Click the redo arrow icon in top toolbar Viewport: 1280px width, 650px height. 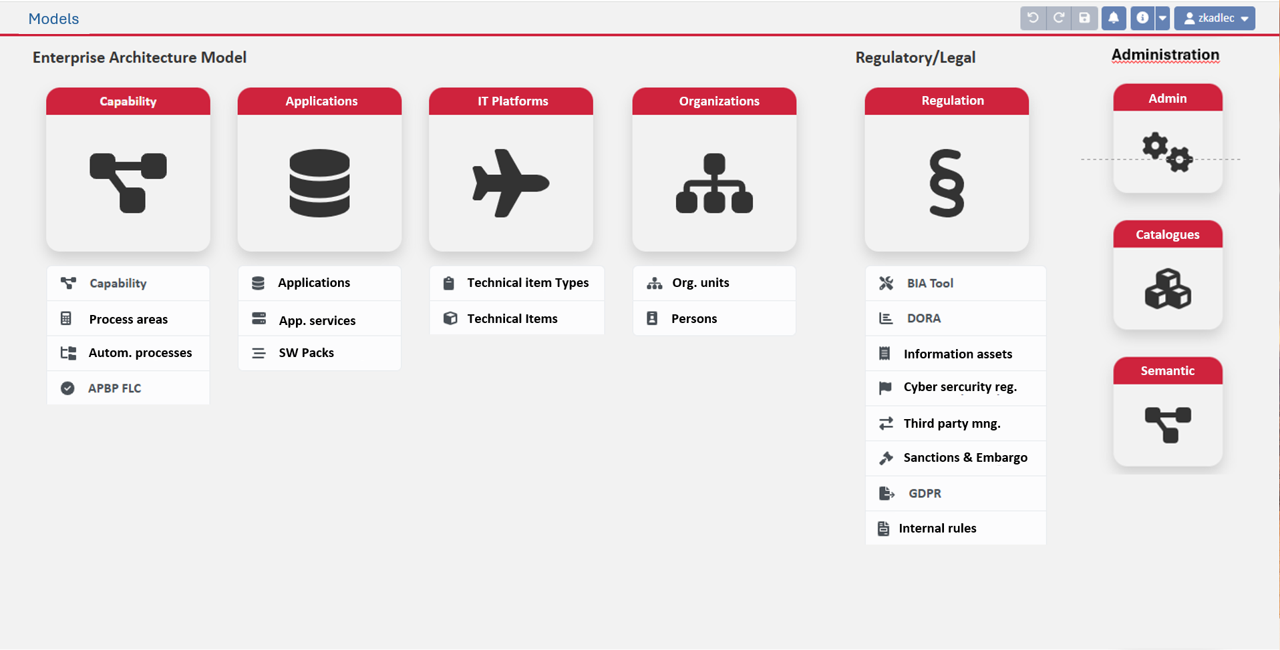(x=1059, y=18)
